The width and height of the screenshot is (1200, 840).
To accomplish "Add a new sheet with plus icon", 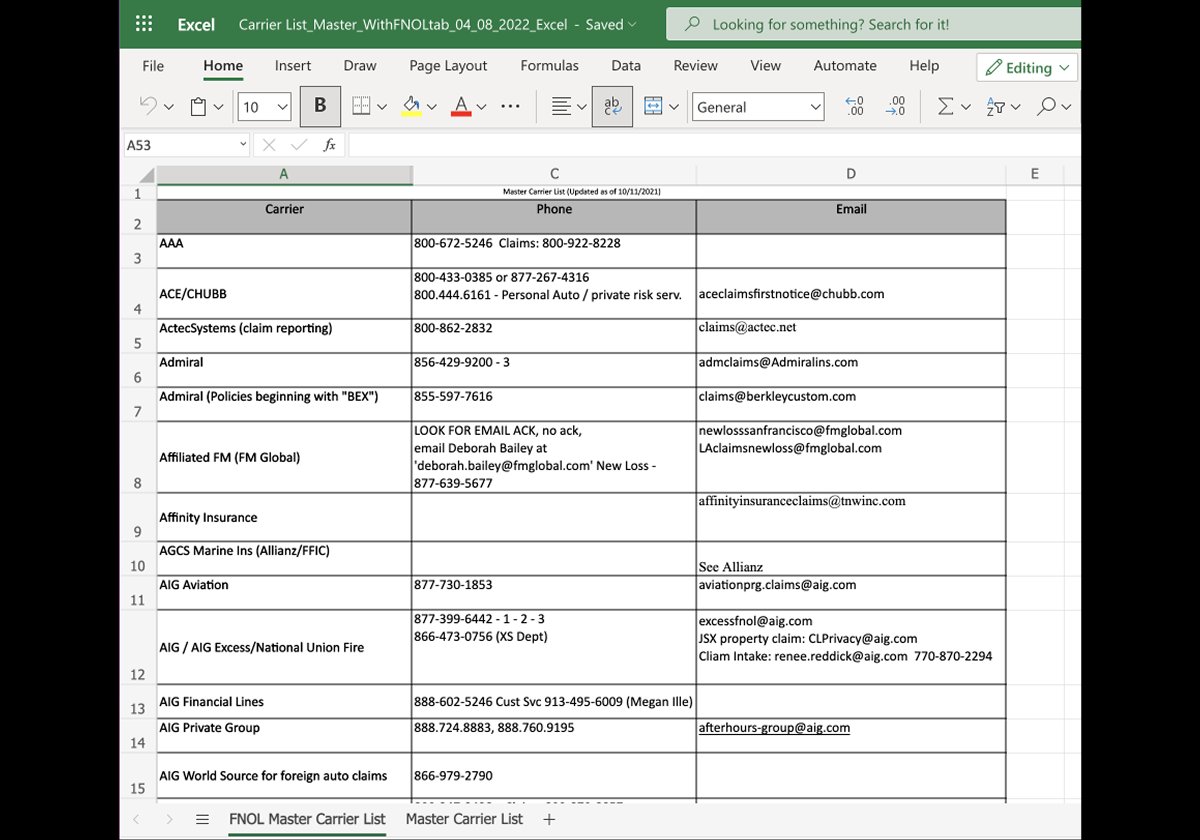I will 548,819.
